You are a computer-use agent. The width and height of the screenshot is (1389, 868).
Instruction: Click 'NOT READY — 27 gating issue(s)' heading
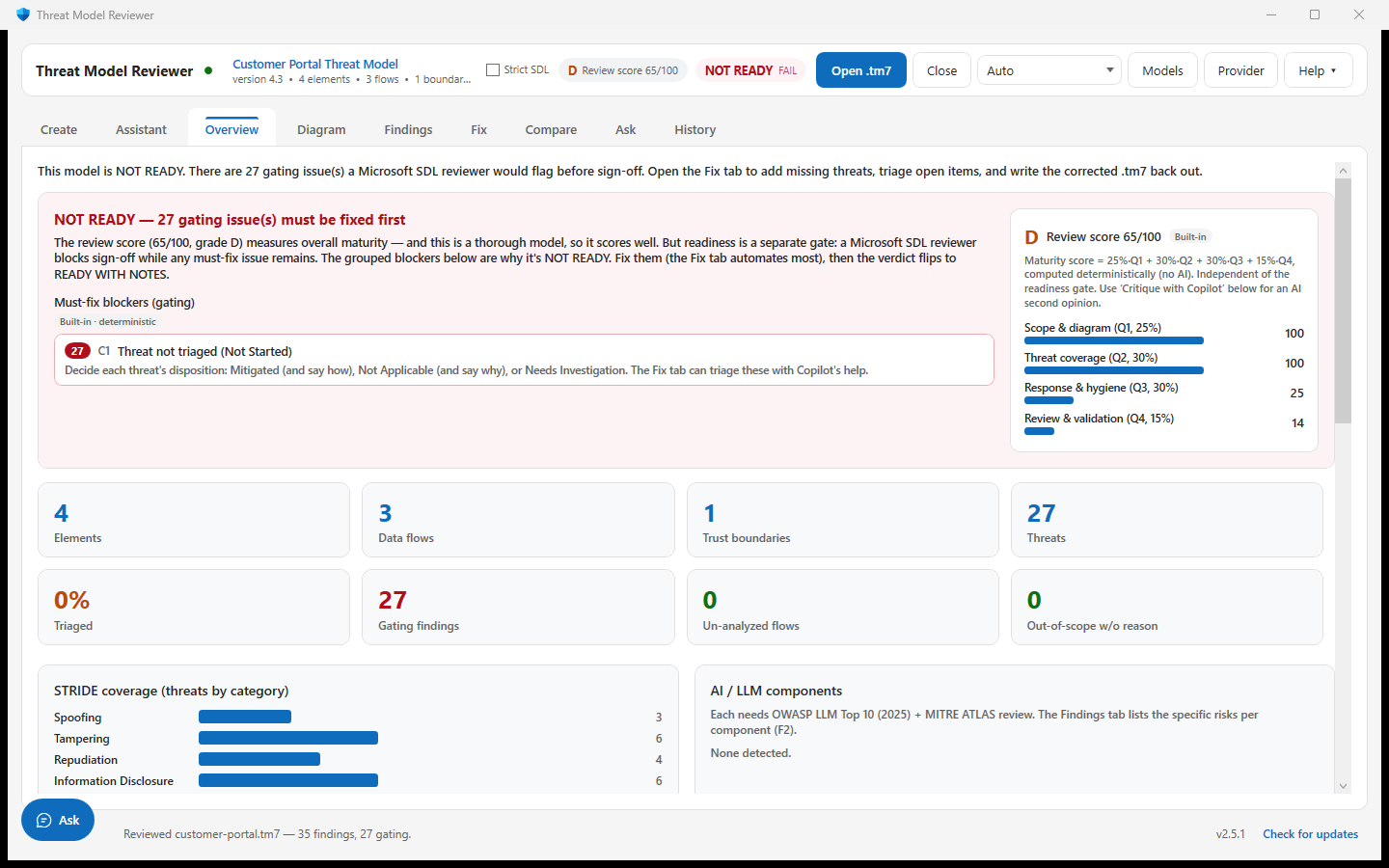coord(230,220)
